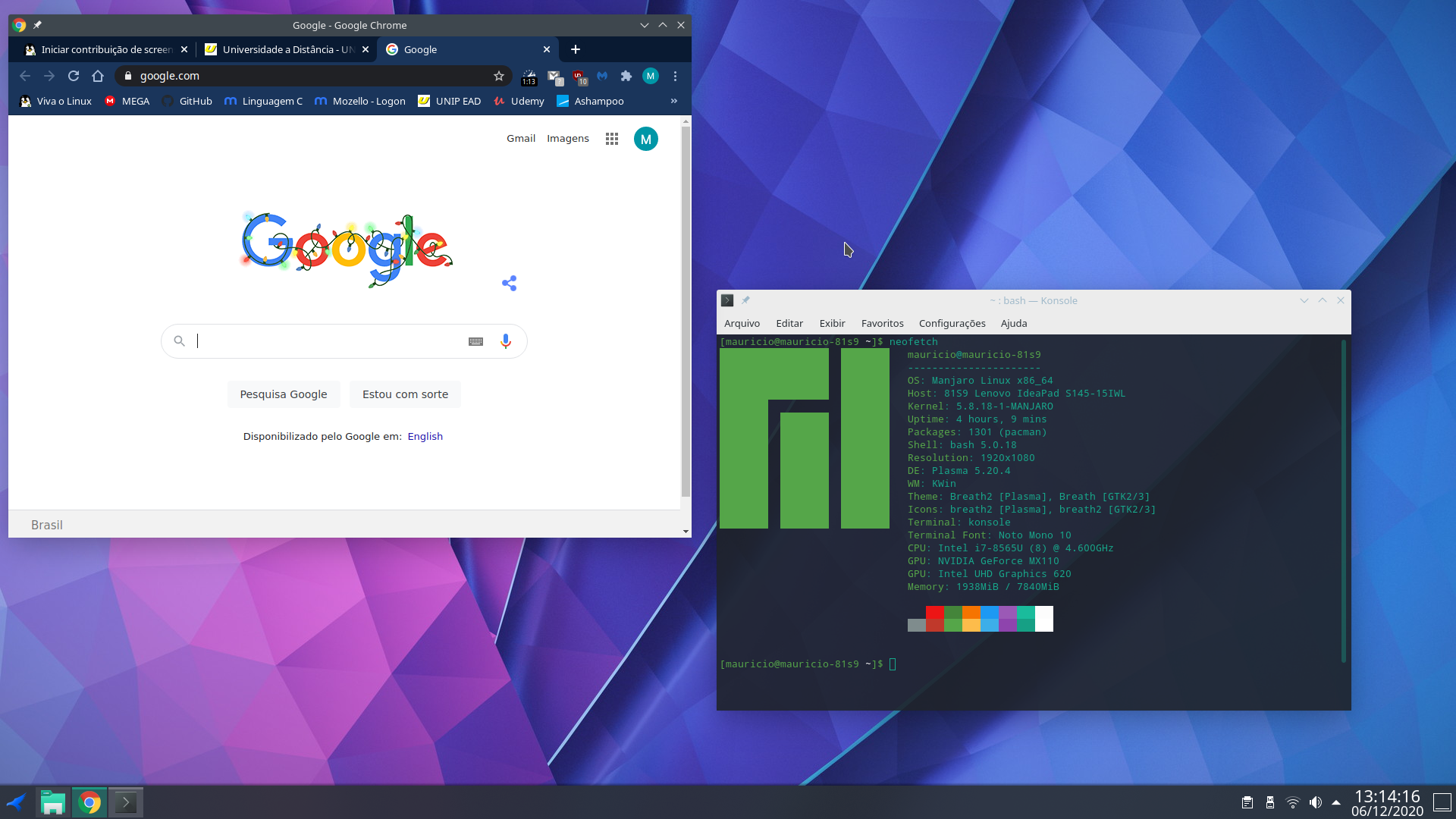
Task: Open the Google apps grid
Action: [x=612, y=139]
